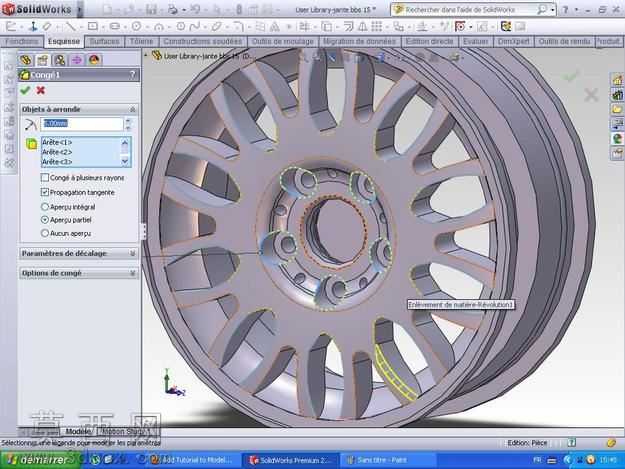Open help for Congé1 property panel
The image size is (625, 469).
[x=133, y=75]
